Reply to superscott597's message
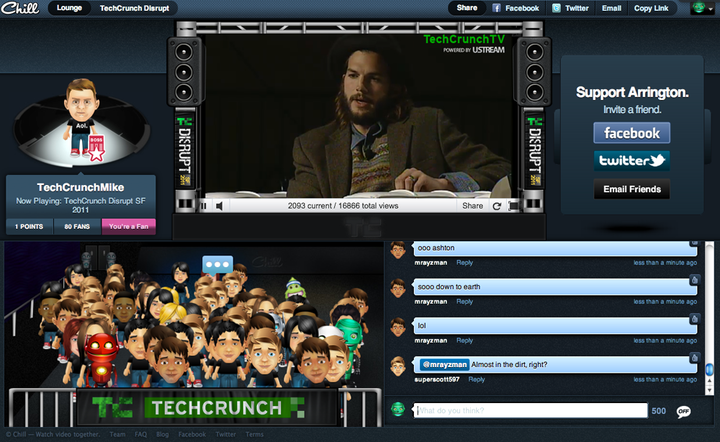This screenshot has width=720, height=442. 476,380
